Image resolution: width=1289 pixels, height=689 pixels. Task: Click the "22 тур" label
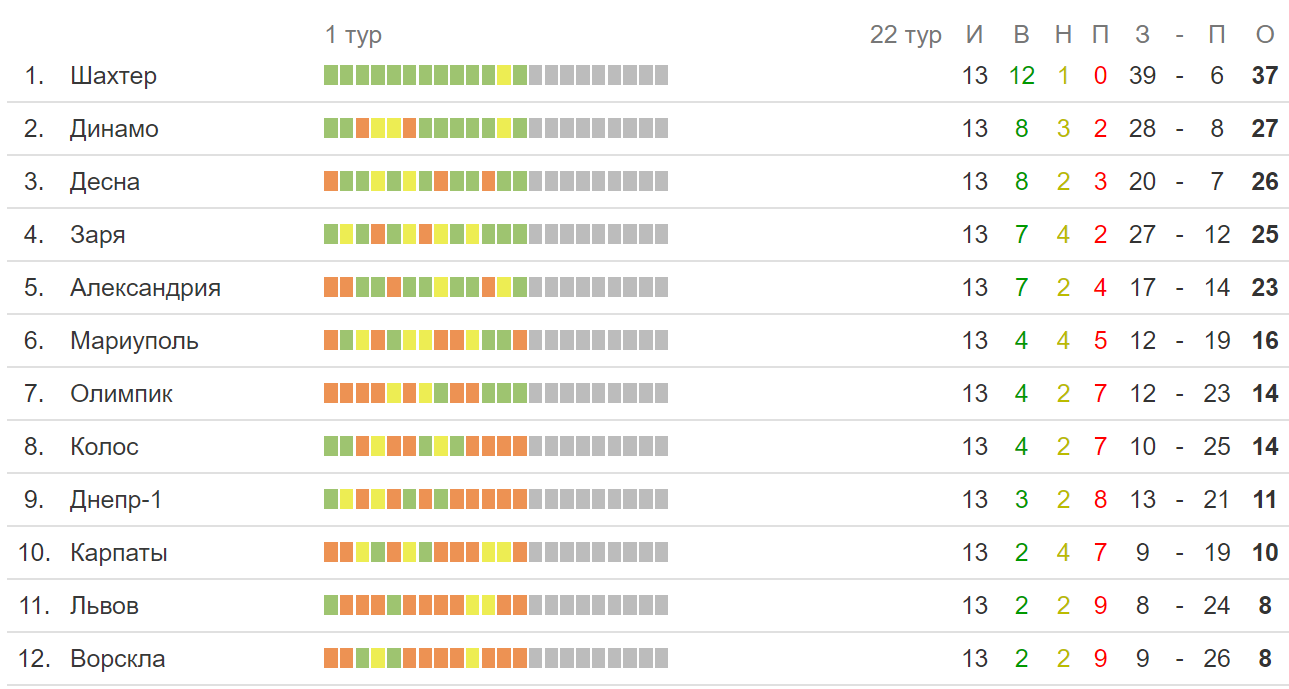point(905,35)
